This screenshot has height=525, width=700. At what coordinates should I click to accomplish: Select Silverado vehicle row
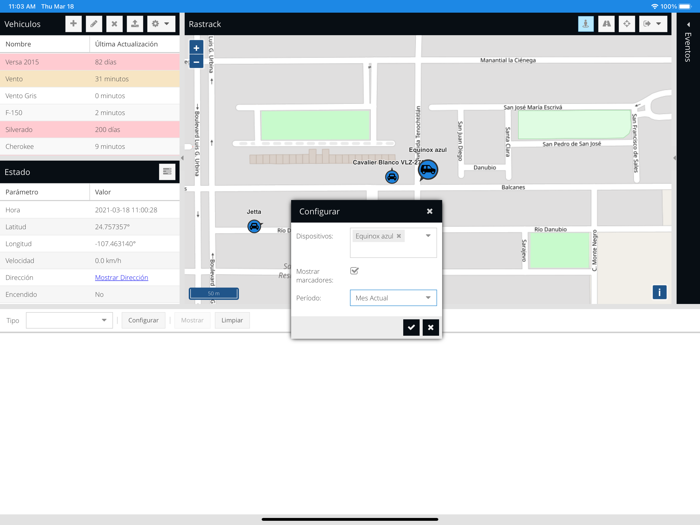[x=90, y=129]
